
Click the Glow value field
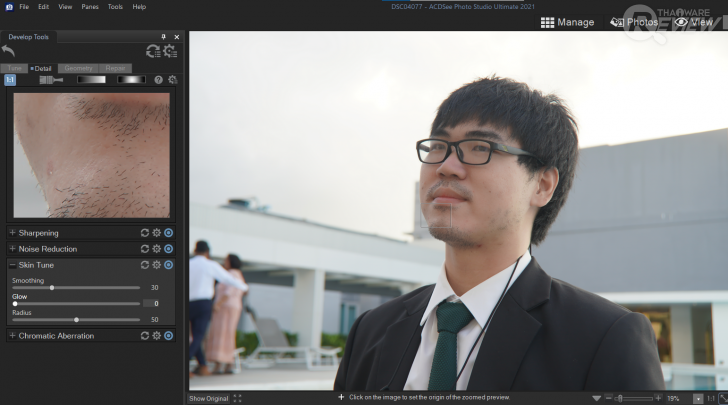(x=151, y=303)
